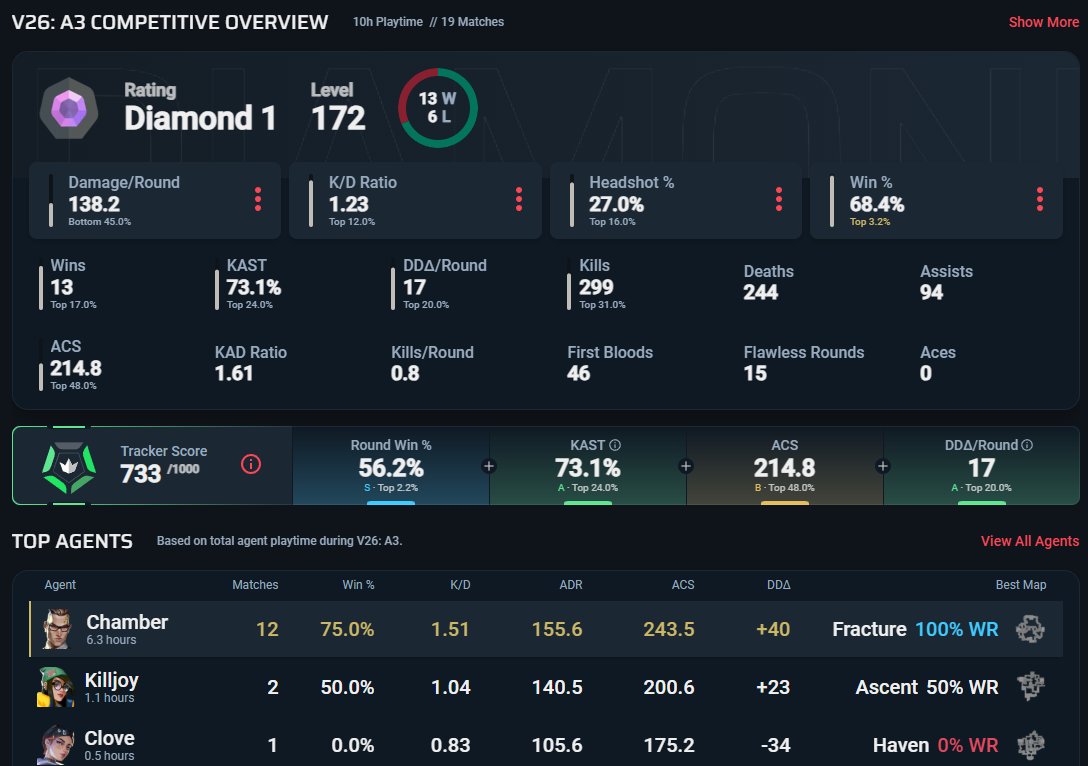Image resolution: width=1088 pixels, height=766 pixels.
Task: Click the Ascent map icon
Action: (x=1030, y=687)
